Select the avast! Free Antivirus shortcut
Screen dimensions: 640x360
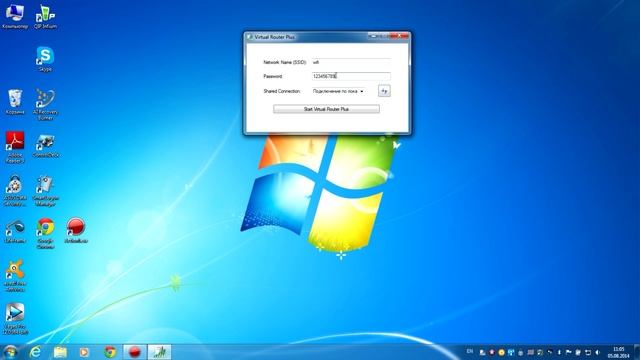coord(15,276)
